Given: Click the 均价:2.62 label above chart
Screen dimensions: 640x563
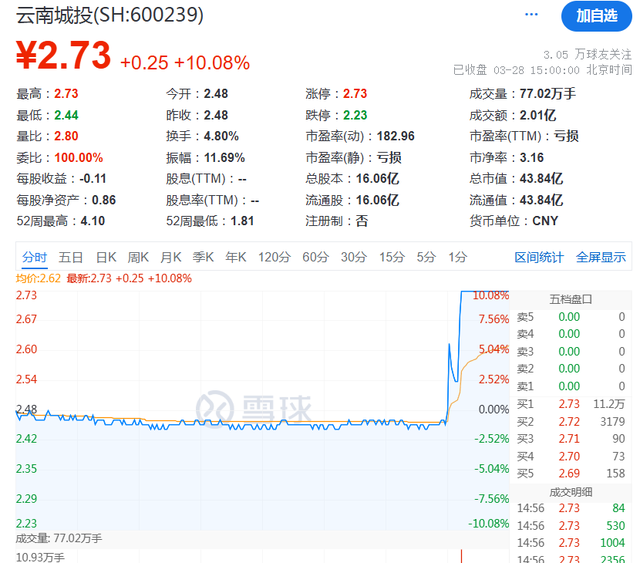Looking at the screenshot, I should [x=38, y=278].
